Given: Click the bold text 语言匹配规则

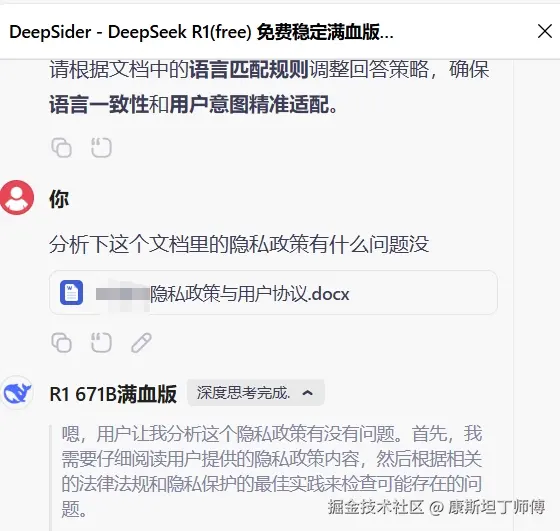Looking at the screenshot, I should pyautogui.click(x=249, y=69).
